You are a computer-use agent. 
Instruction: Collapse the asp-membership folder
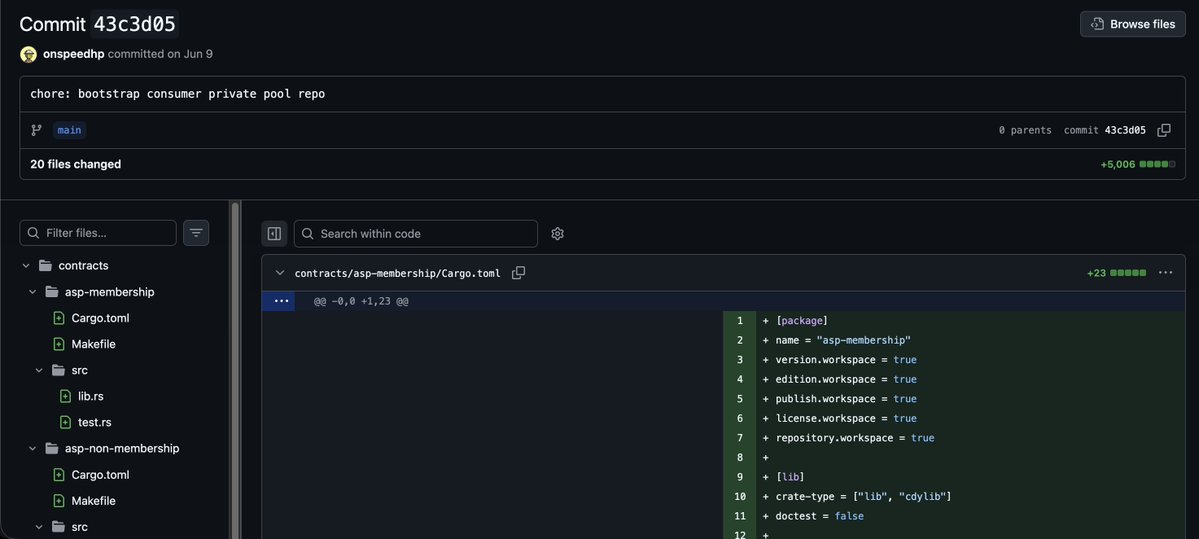coord(32,292)
